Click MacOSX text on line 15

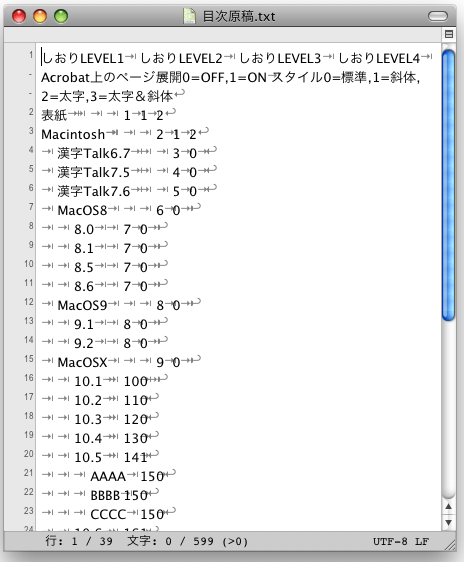[82, 362]
